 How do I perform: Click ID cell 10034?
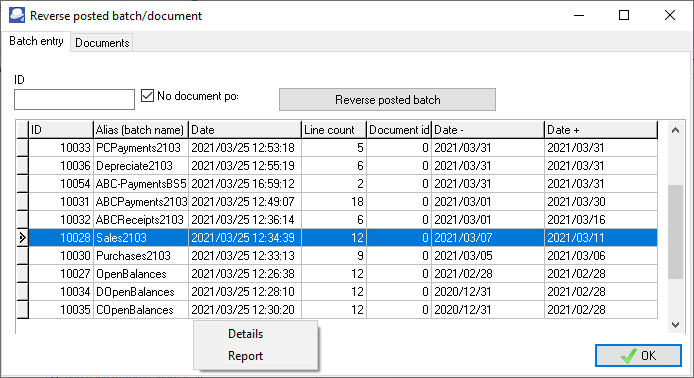click(61, 292)
